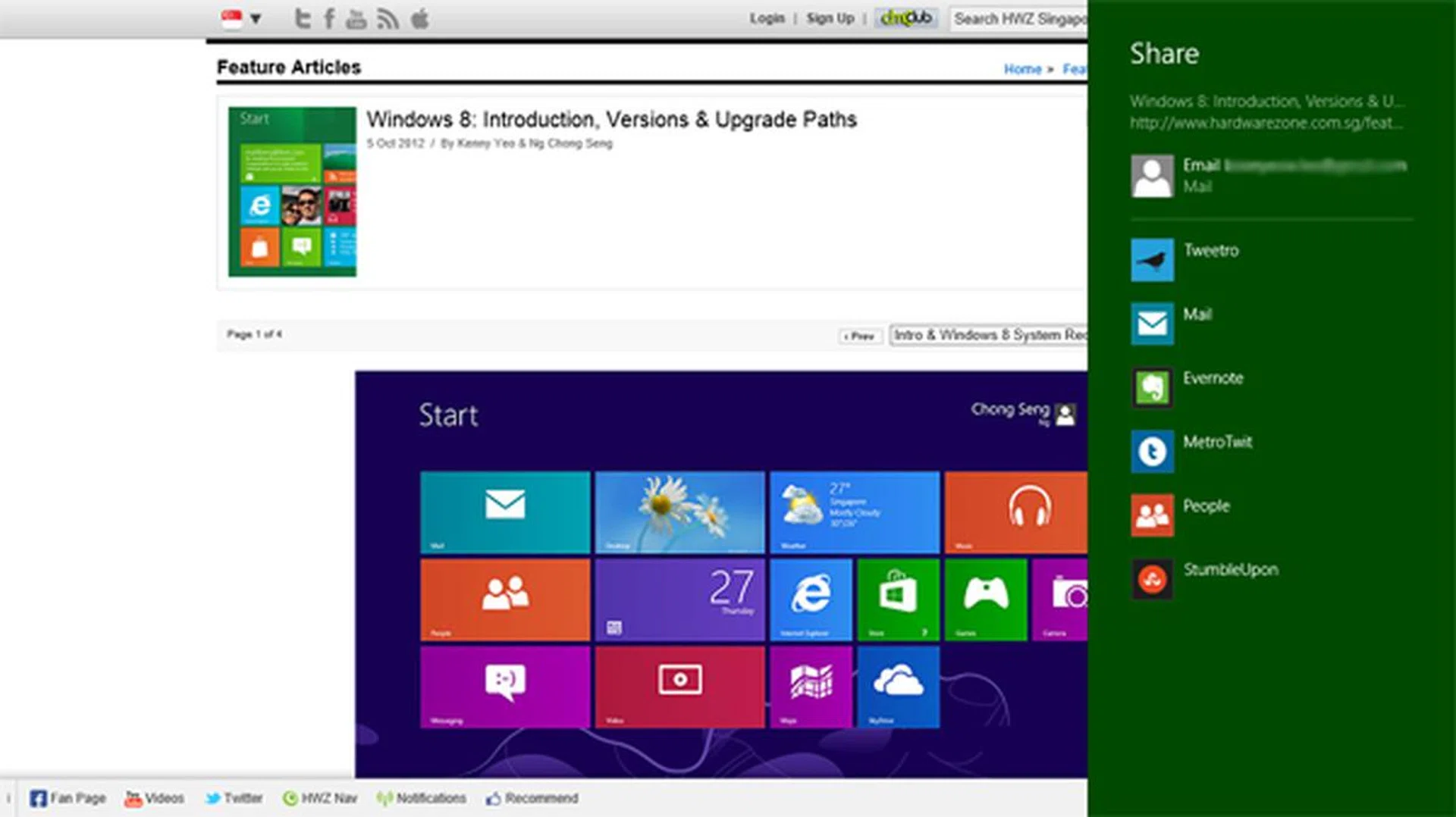Click the Sign Up link
Viewport: 1456px width, 817px height.
point(830,18)
